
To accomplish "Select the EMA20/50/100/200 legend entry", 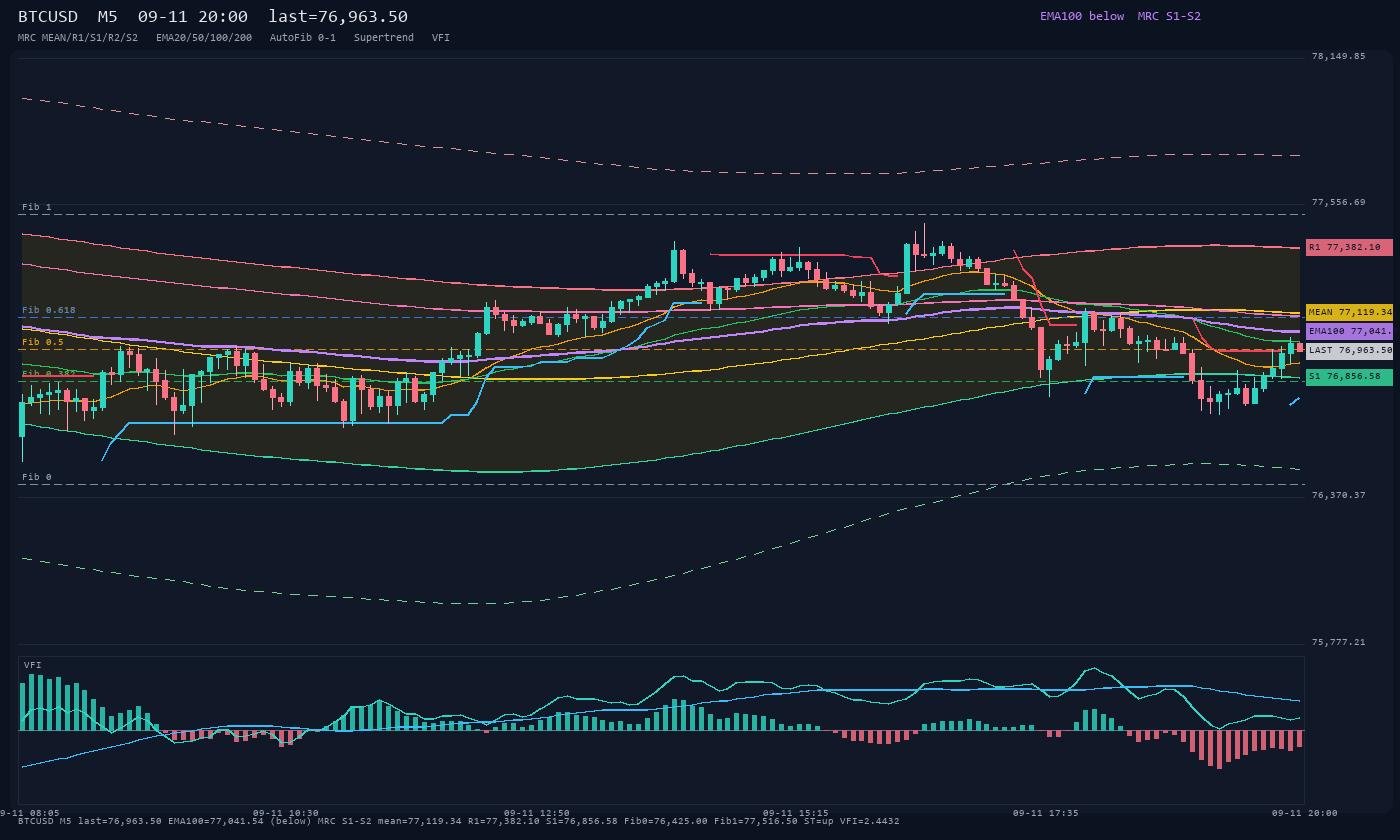I will click(204, 37).
